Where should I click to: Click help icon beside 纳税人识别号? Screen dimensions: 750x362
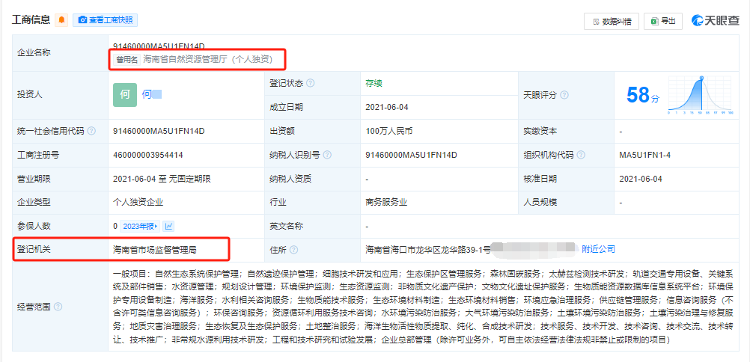pyautogui.click(x=328, y=155)
